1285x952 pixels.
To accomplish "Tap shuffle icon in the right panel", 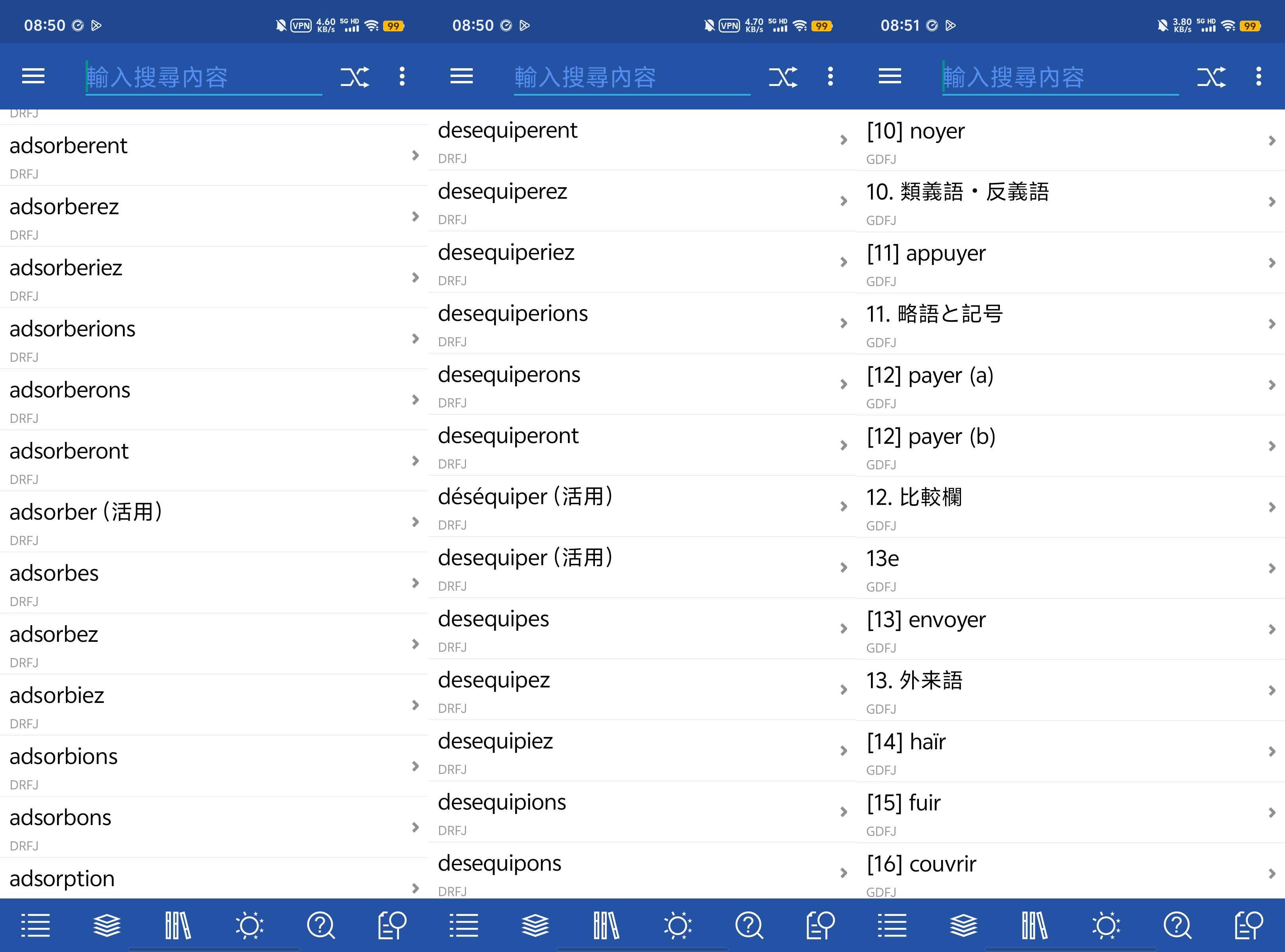I will tap(1211, 77).
